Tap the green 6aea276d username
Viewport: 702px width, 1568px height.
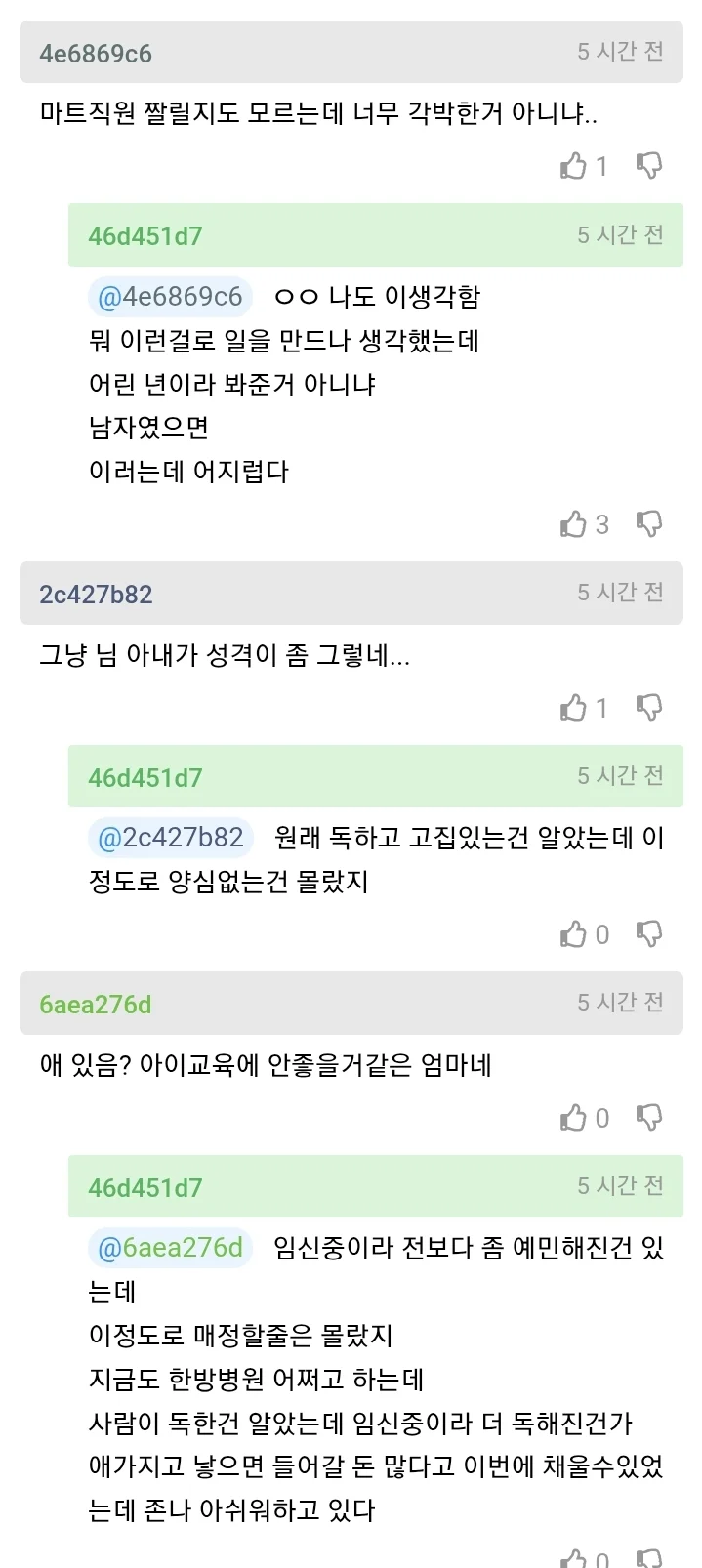[x=96, y=1005]
